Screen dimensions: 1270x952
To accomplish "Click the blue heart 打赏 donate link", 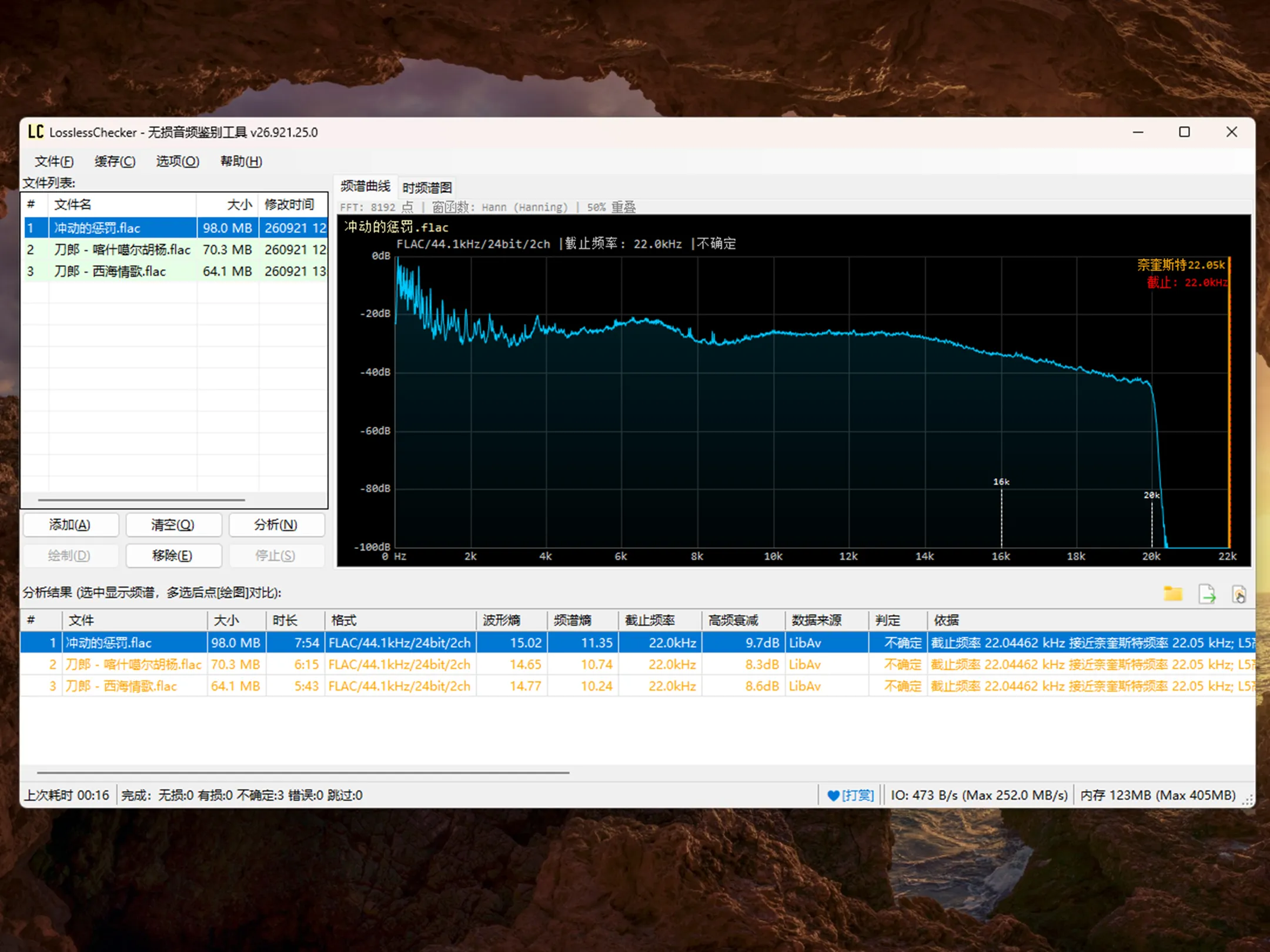I will (x=850, y=795).
